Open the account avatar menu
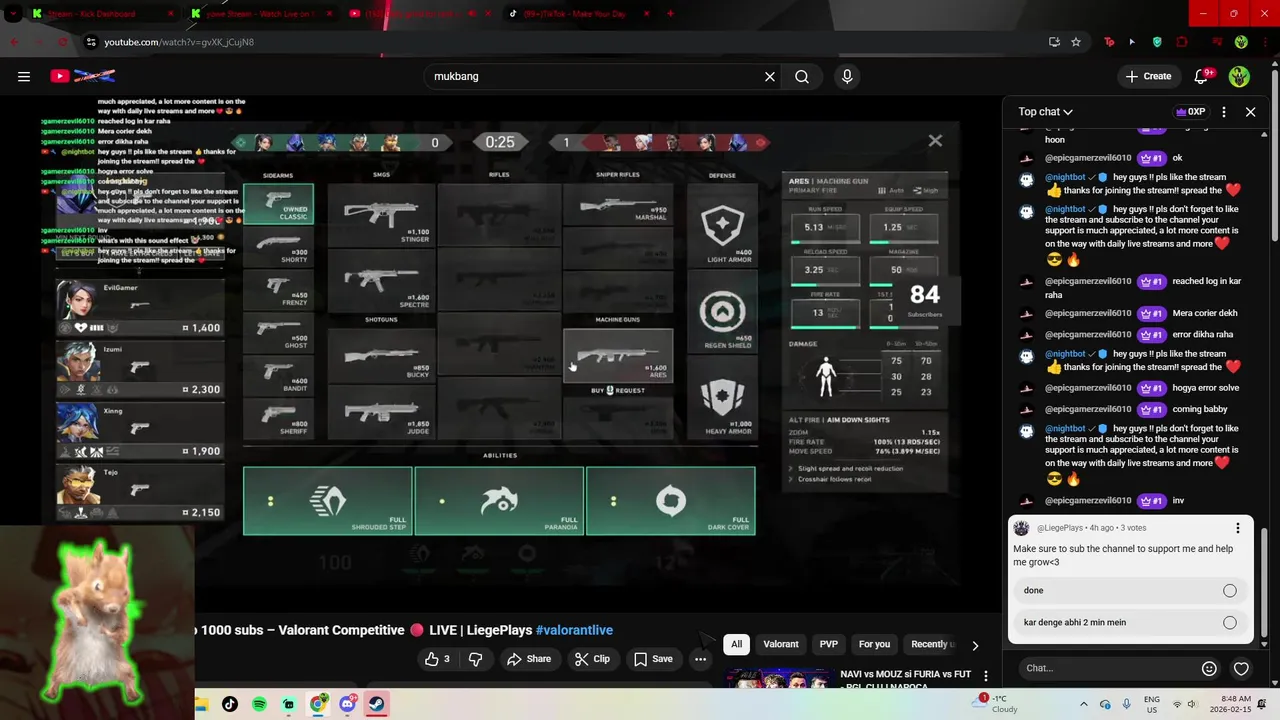 pyautogui.click(x=1239, y=76)
